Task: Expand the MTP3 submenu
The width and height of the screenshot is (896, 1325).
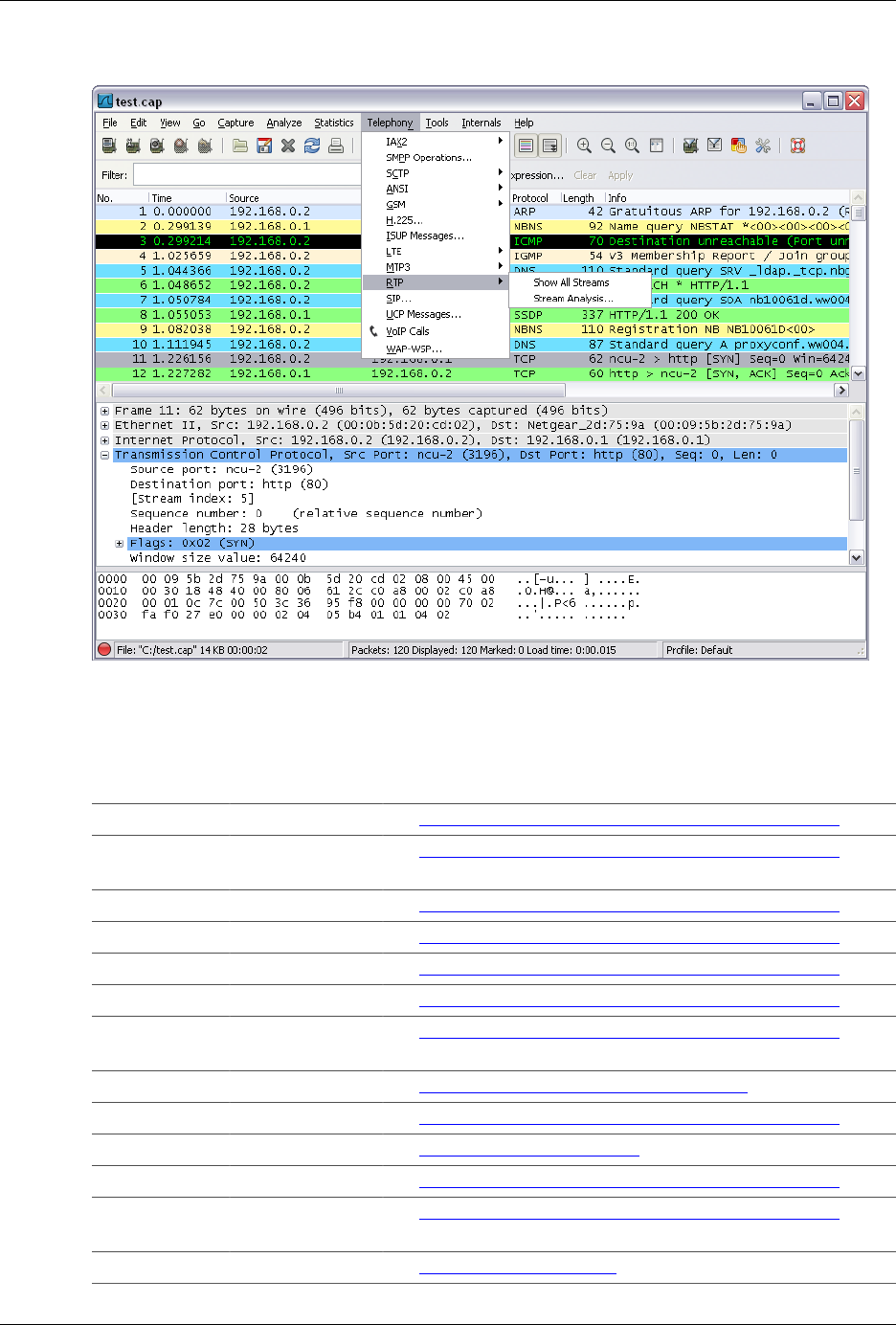Action: click(436, 267)
